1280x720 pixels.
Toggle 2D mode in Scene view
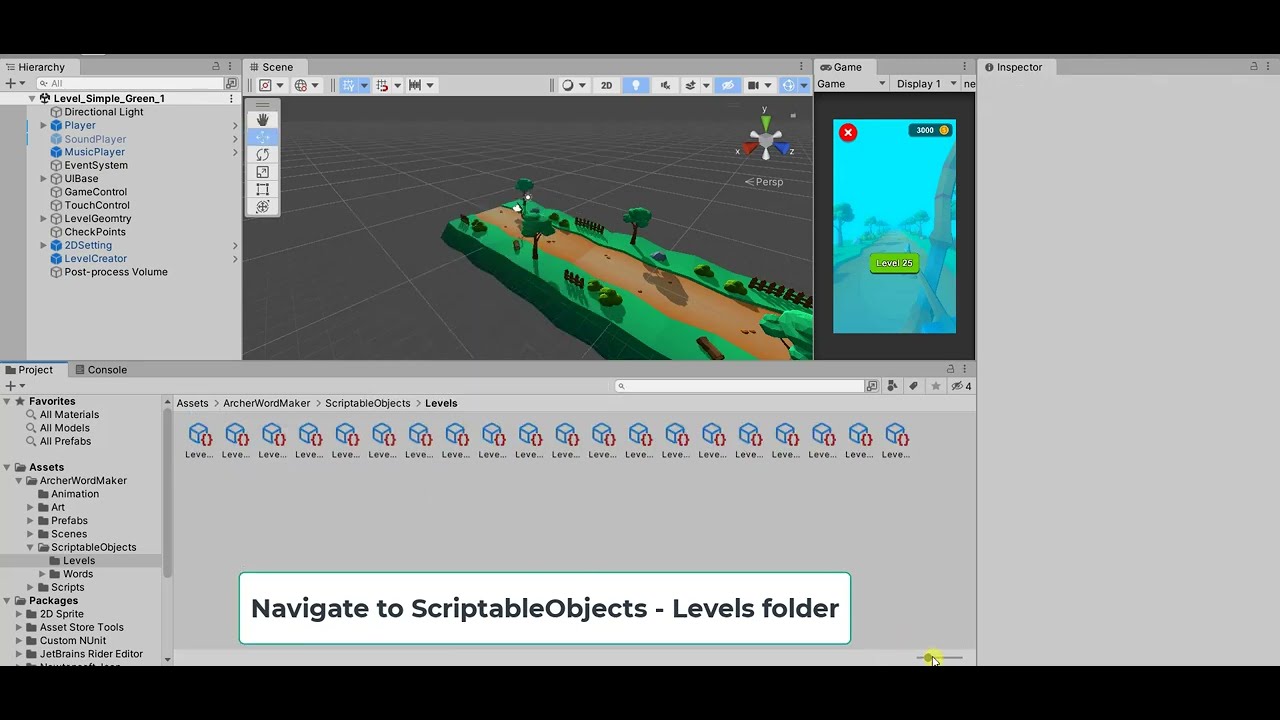(606, 85)
